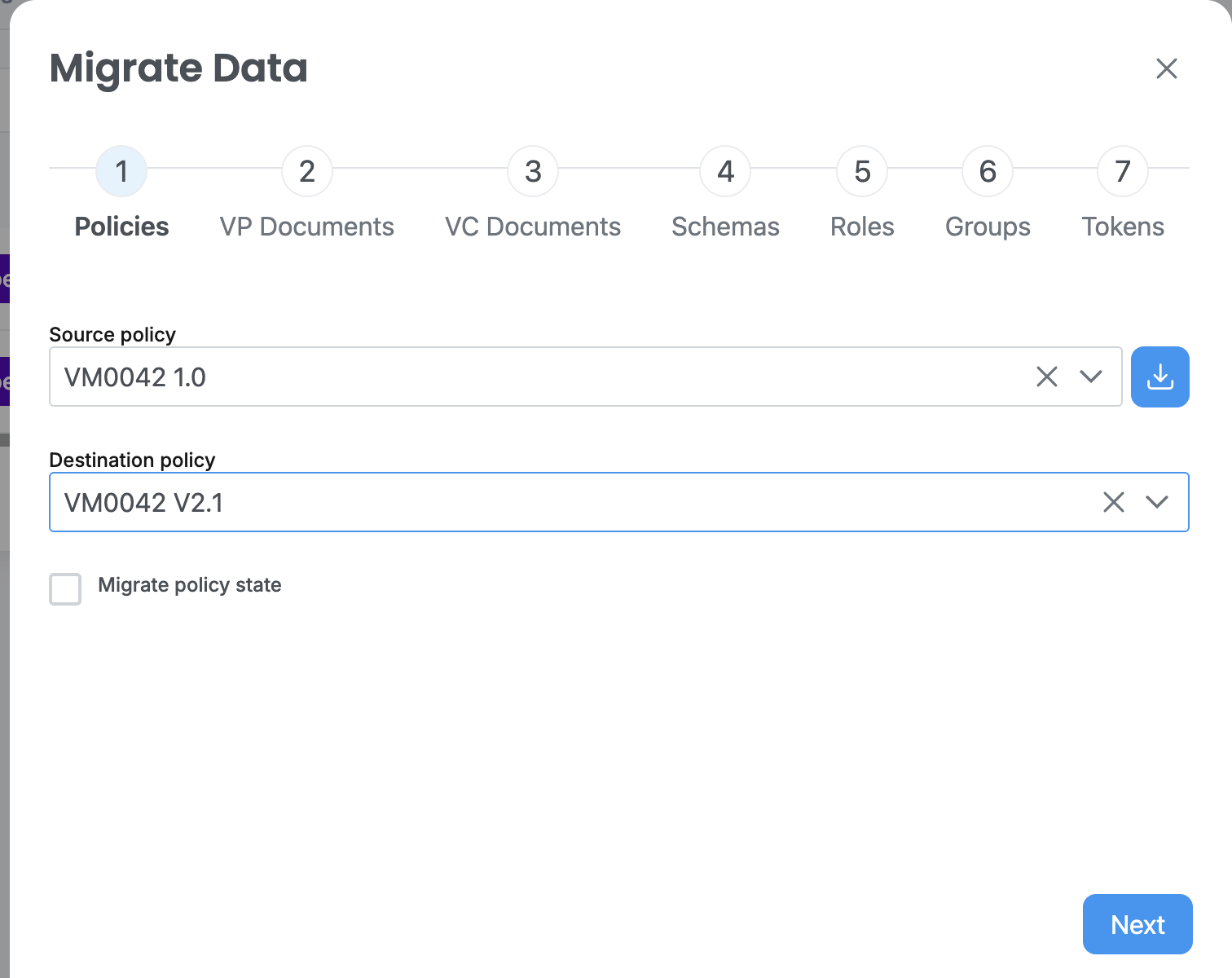Close the Migrate Data dialog
This screenshot has width=1232, height=978.
1166,68
